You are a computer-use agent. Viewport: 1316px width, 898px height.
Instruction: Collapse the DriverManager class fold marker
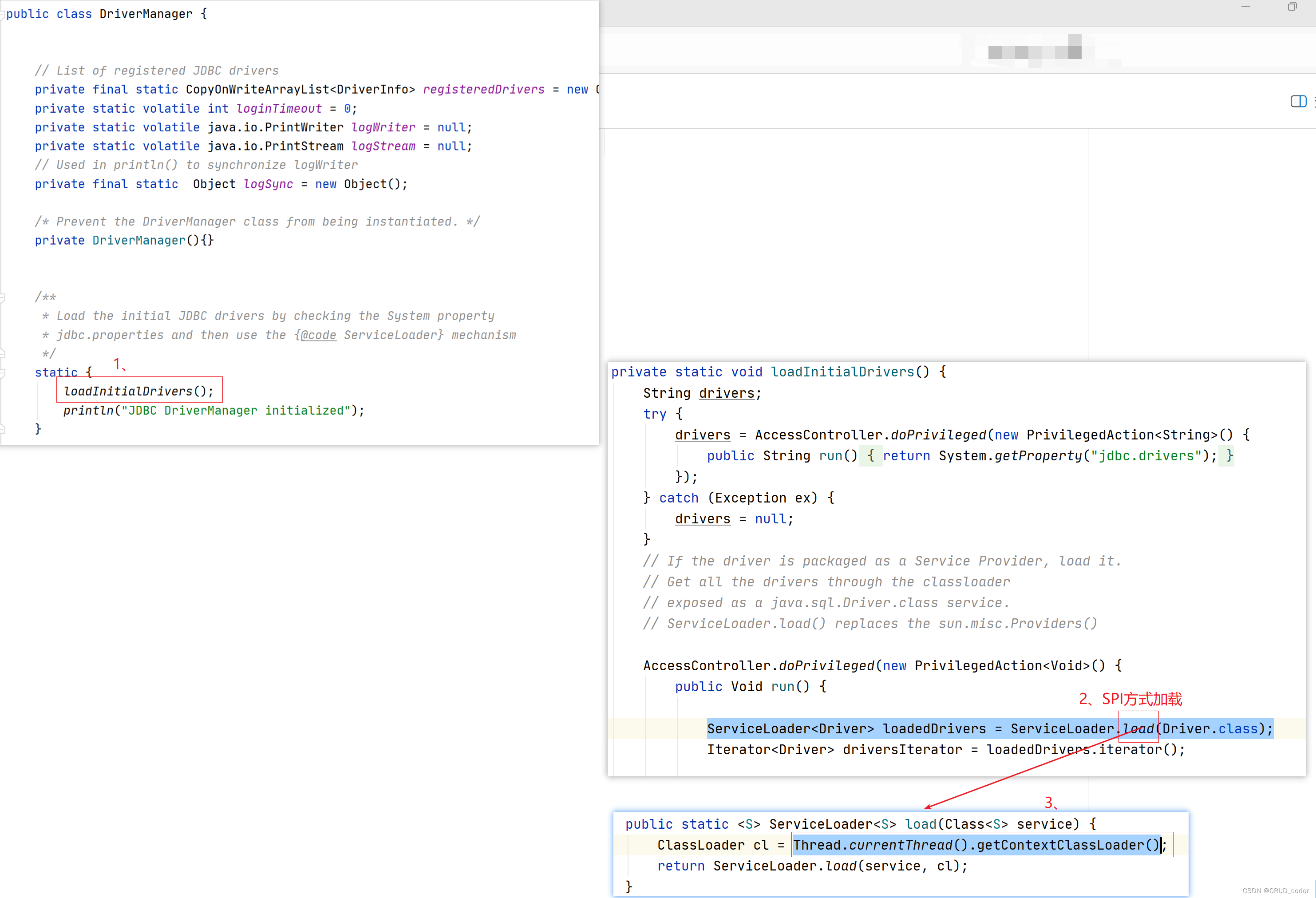click(2, 14)
